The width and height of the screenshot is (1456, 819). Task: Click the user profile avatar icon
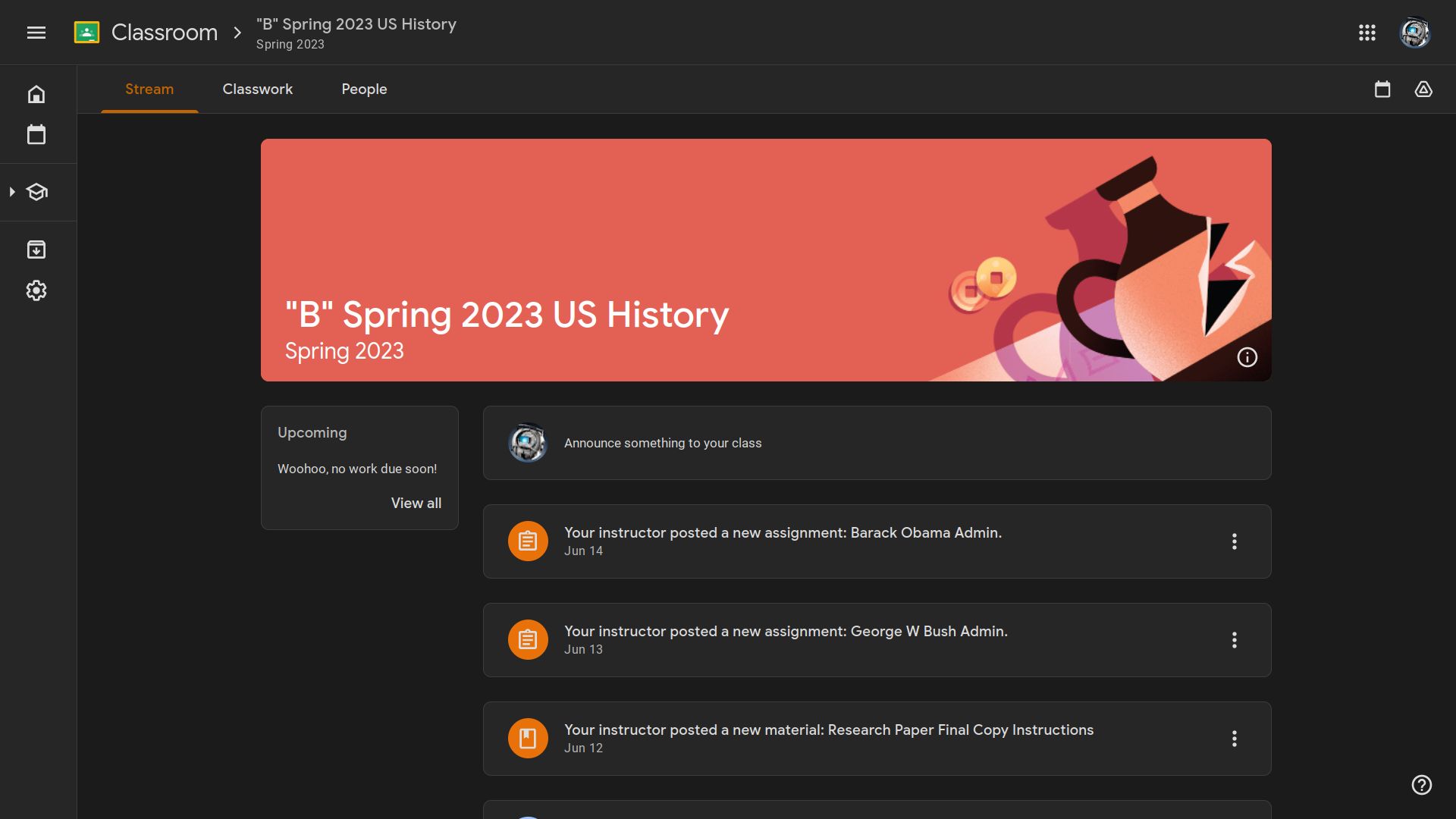[1415, 32]
